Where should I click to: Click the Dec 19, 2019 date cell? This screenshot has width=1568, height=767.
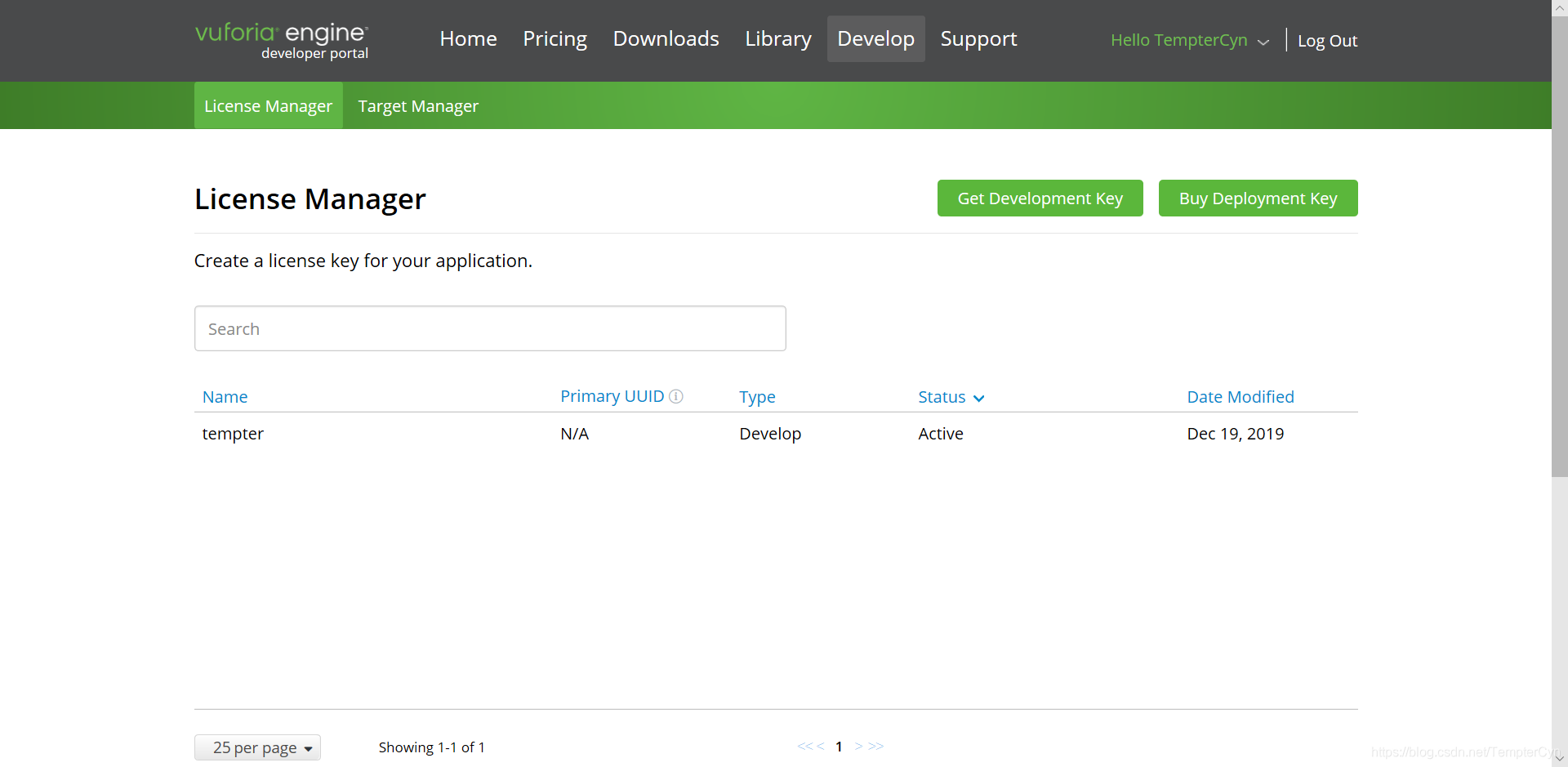tap(1235, 434)
